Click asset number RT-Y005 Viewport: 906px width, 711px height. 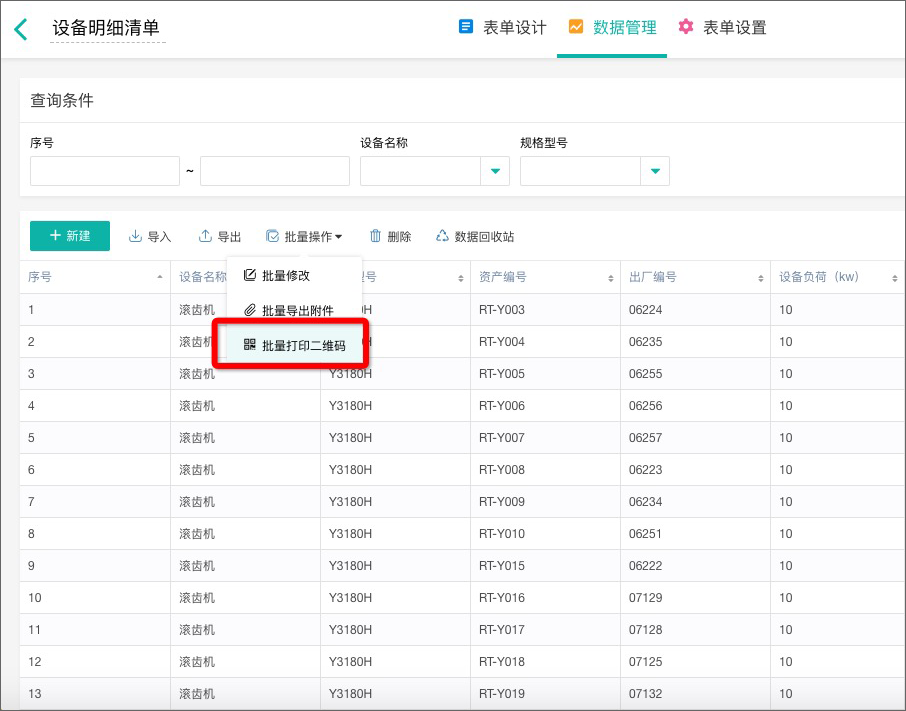[x=502, y=374]
